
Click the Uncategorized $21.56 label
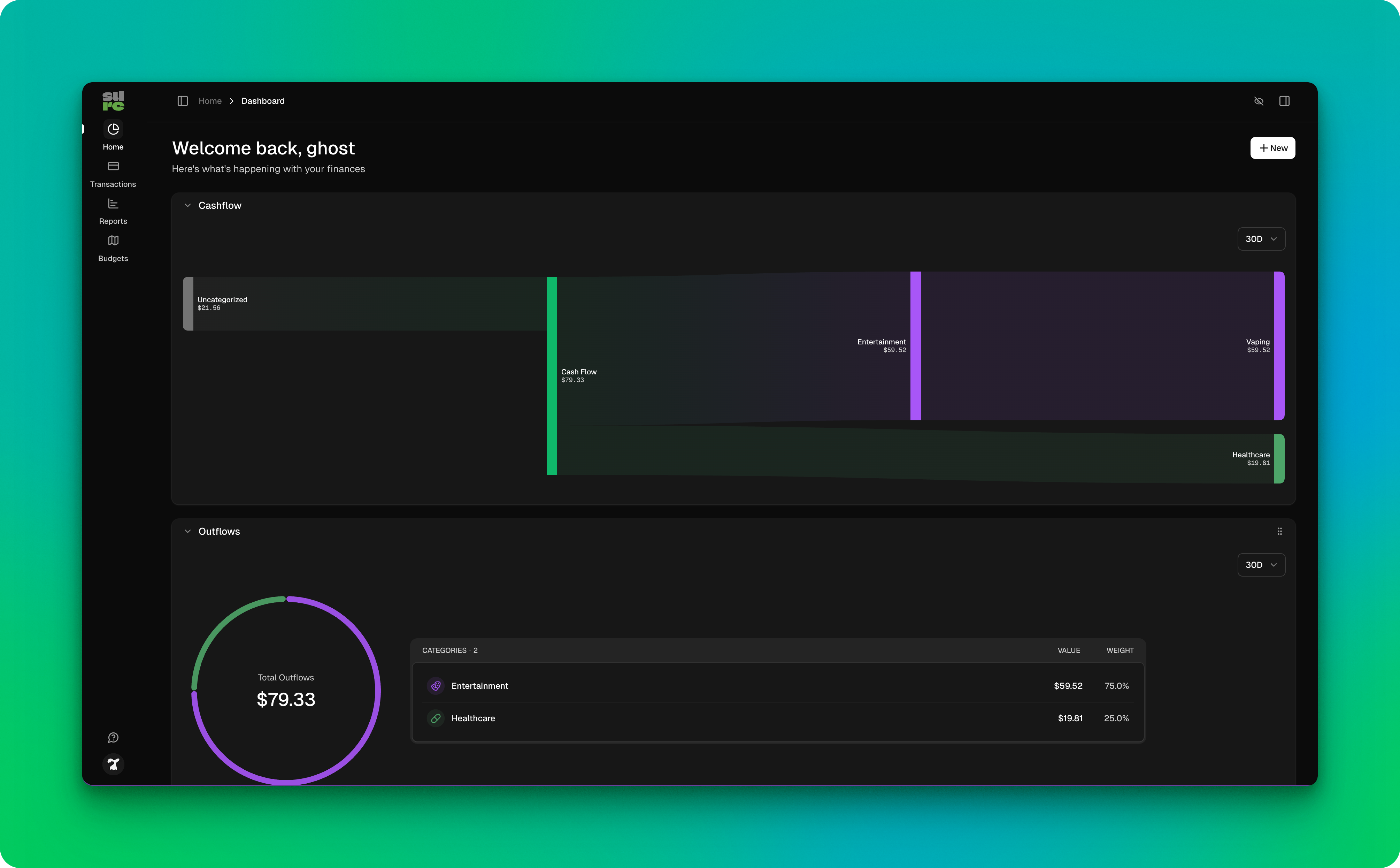tap(223, 304)
